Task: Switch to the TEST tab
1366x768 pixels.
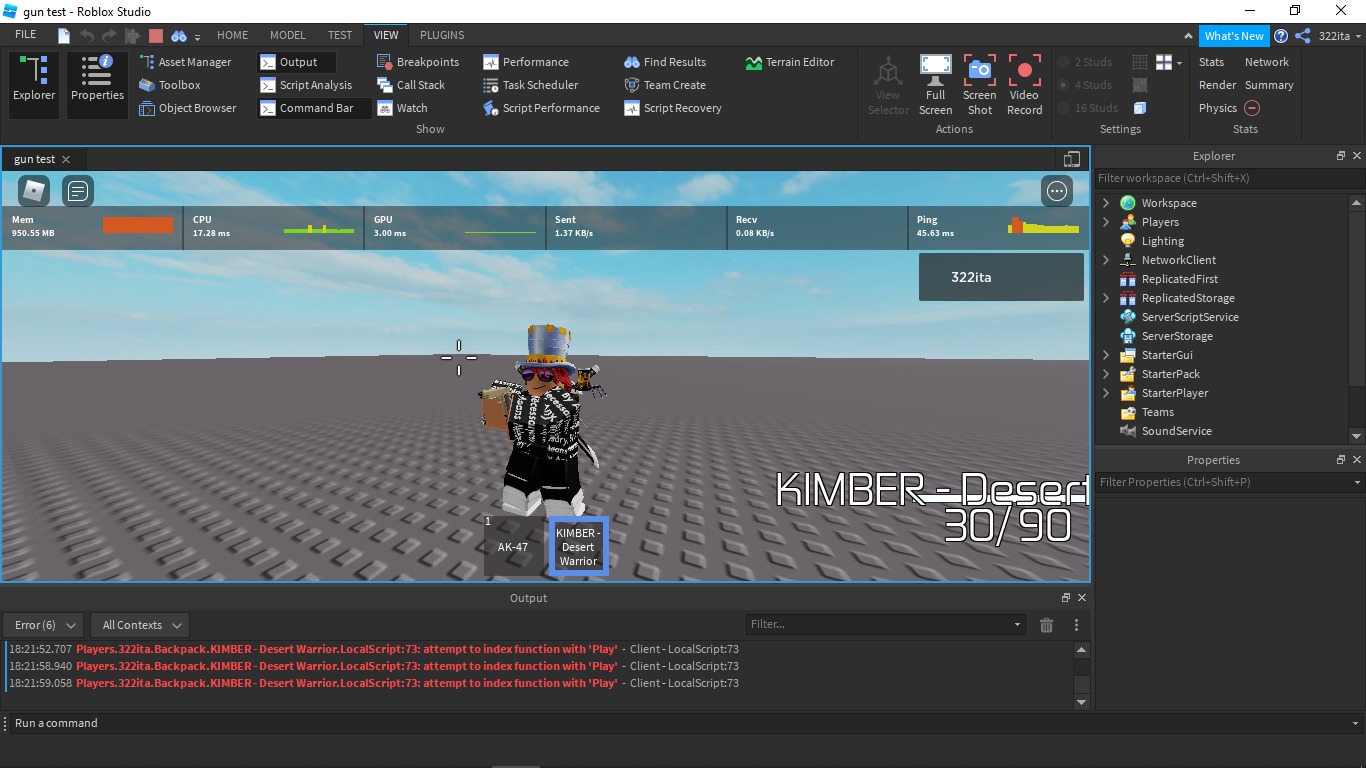Action: pos(340,34)
